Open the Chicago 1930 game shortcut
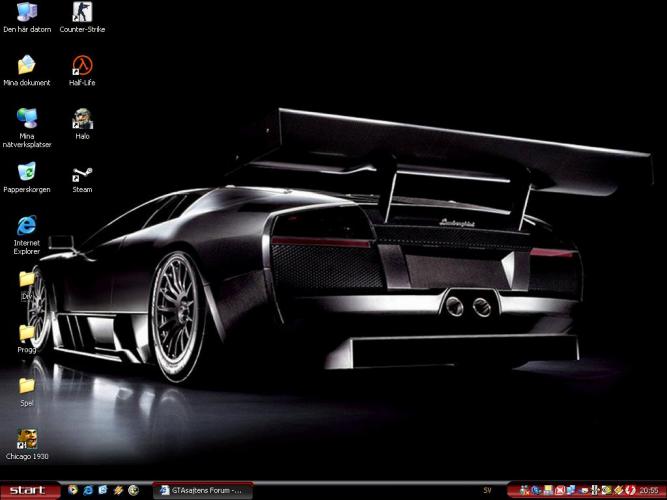 (27, 439)
